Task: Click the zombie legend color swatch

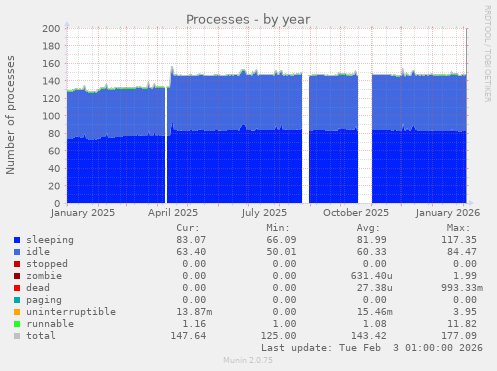Action: point(17,276)
